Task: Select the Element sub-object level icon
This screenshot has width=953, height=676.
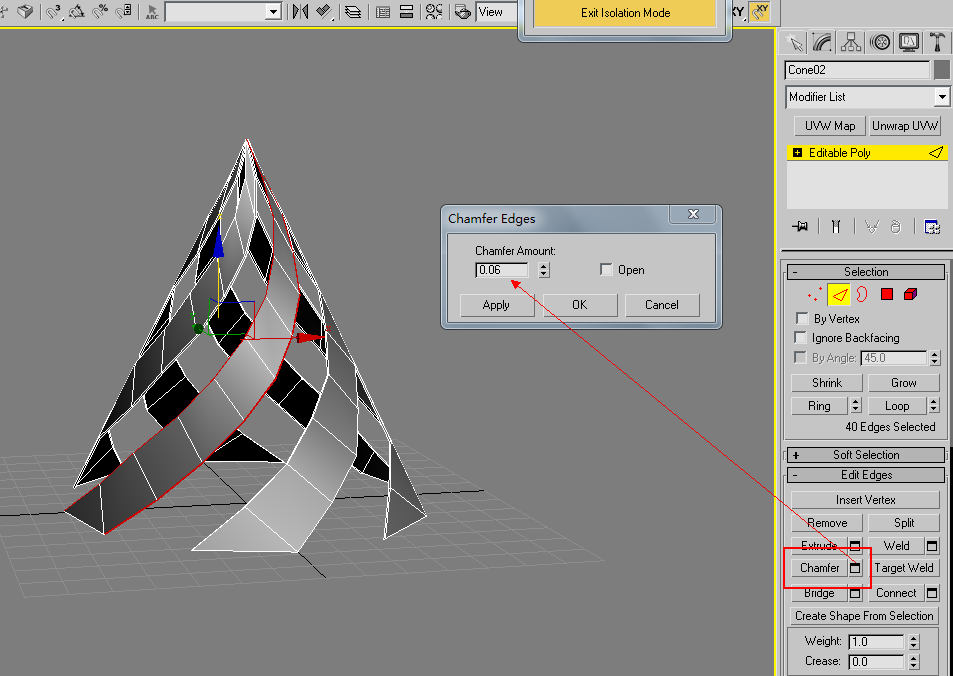Action: (909, 294)
